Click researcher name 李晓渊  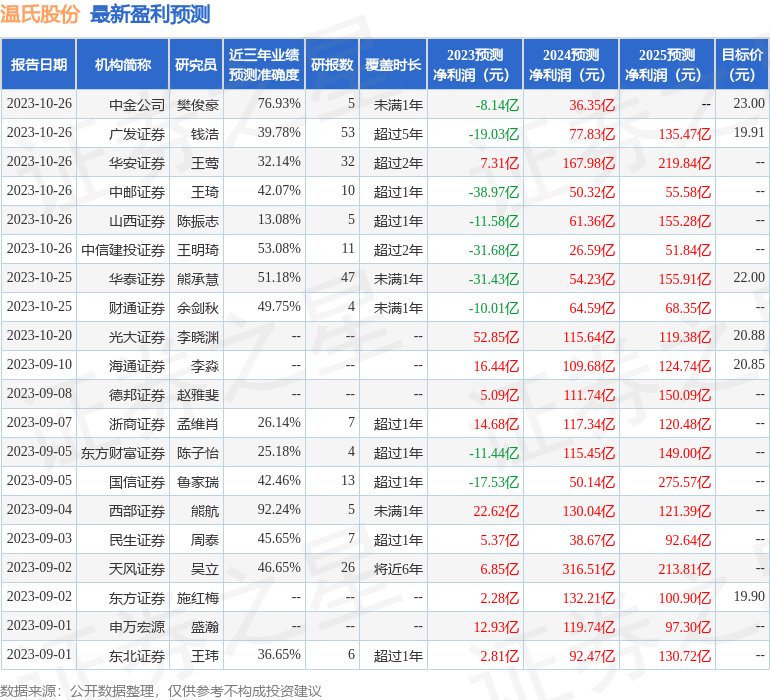tap(198, 336)
